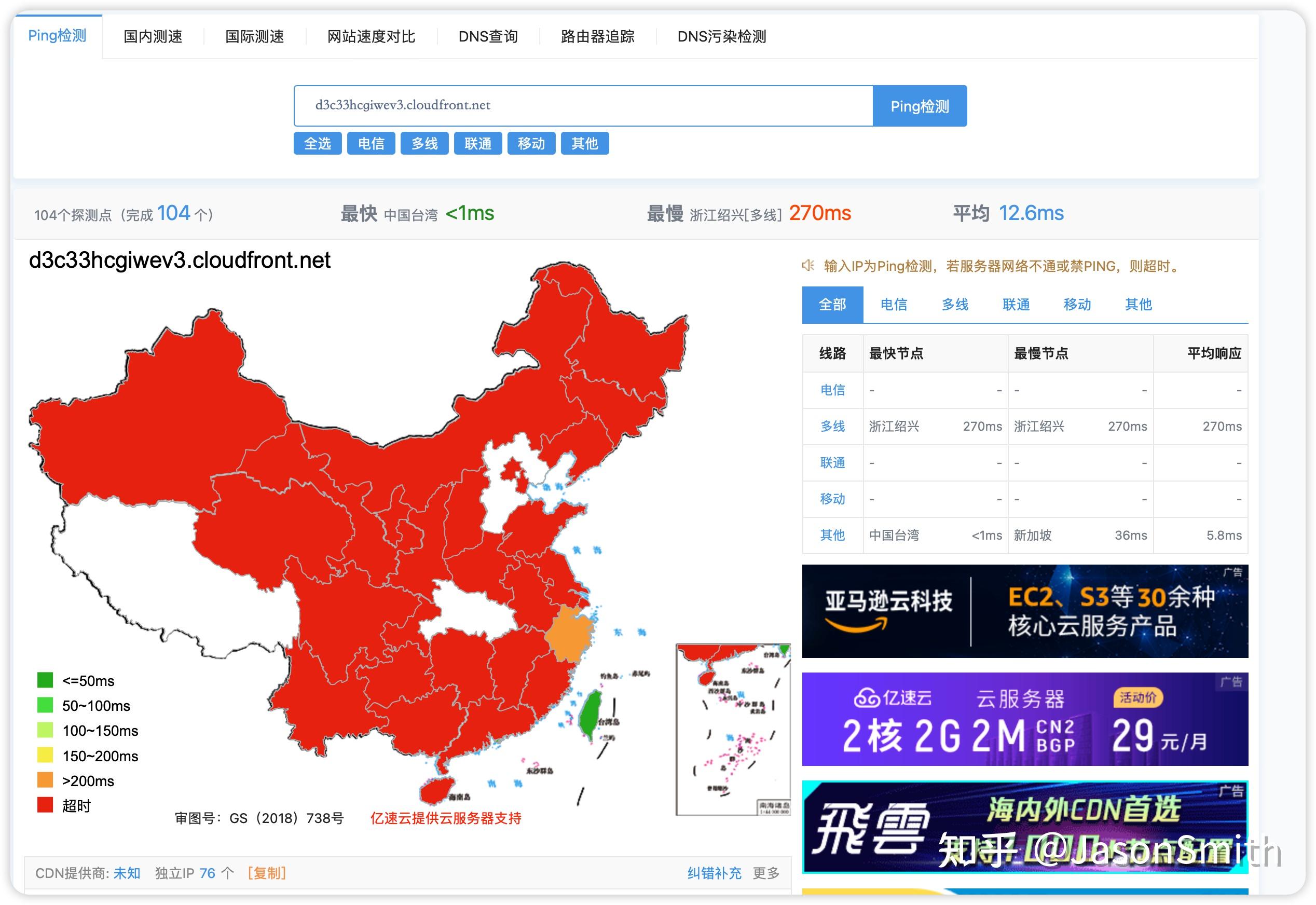1316x905 pixels.
Task: Click the speaker notice icon
Action: (x=808, y=265)
